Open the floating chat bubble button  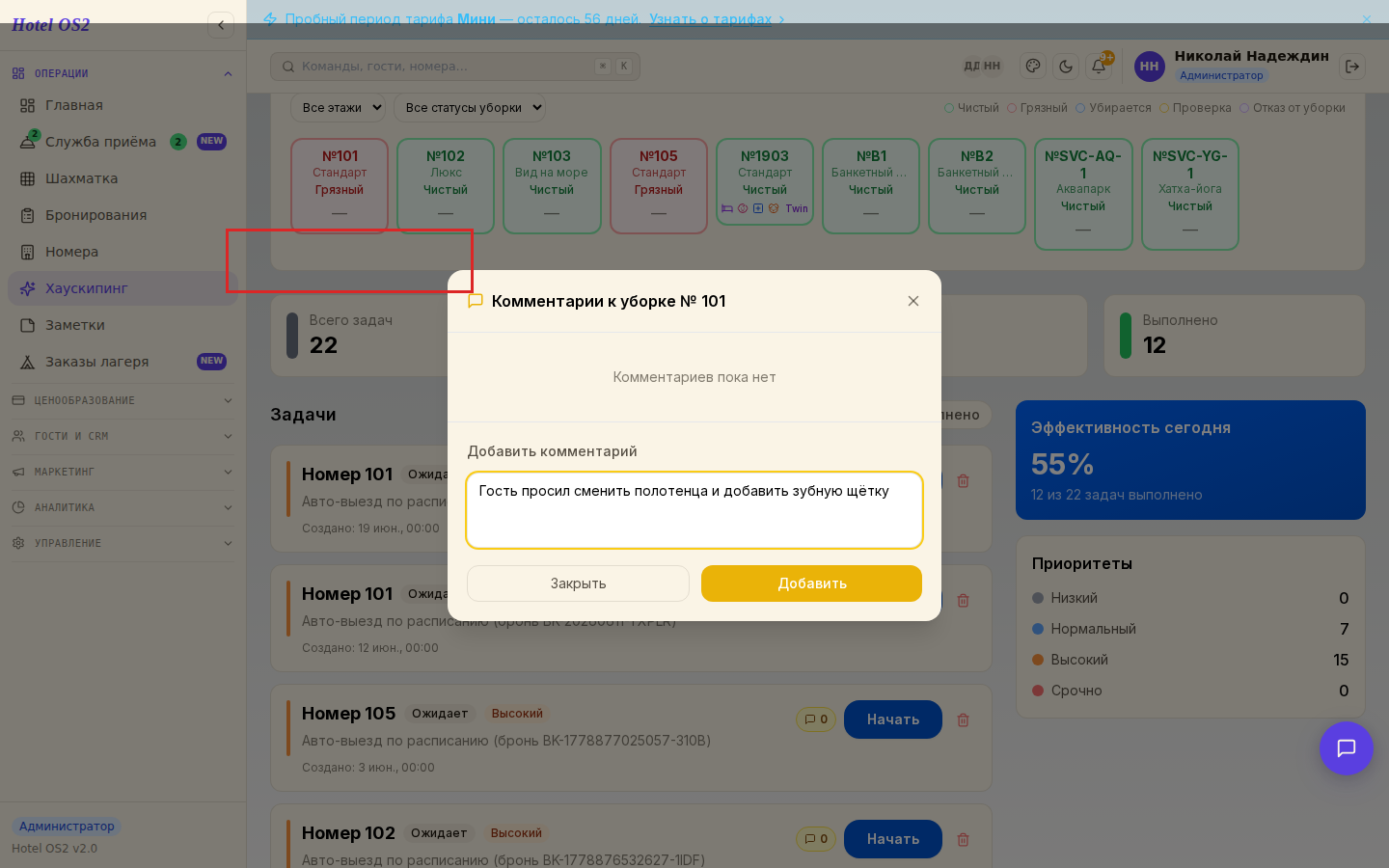point(1347,748)
